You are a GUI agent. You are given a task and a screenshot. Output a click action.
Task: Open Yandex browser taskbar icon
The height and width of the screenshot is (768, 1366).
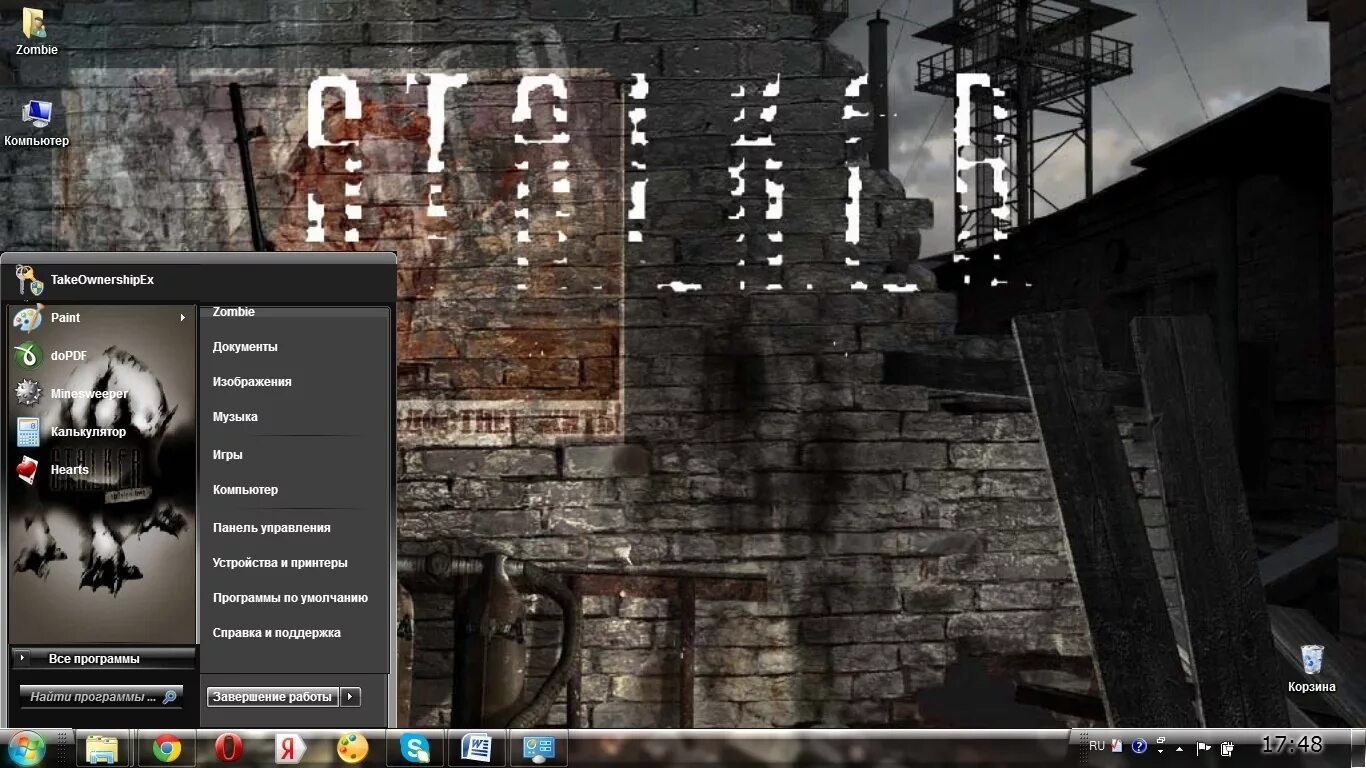point(290,748)
